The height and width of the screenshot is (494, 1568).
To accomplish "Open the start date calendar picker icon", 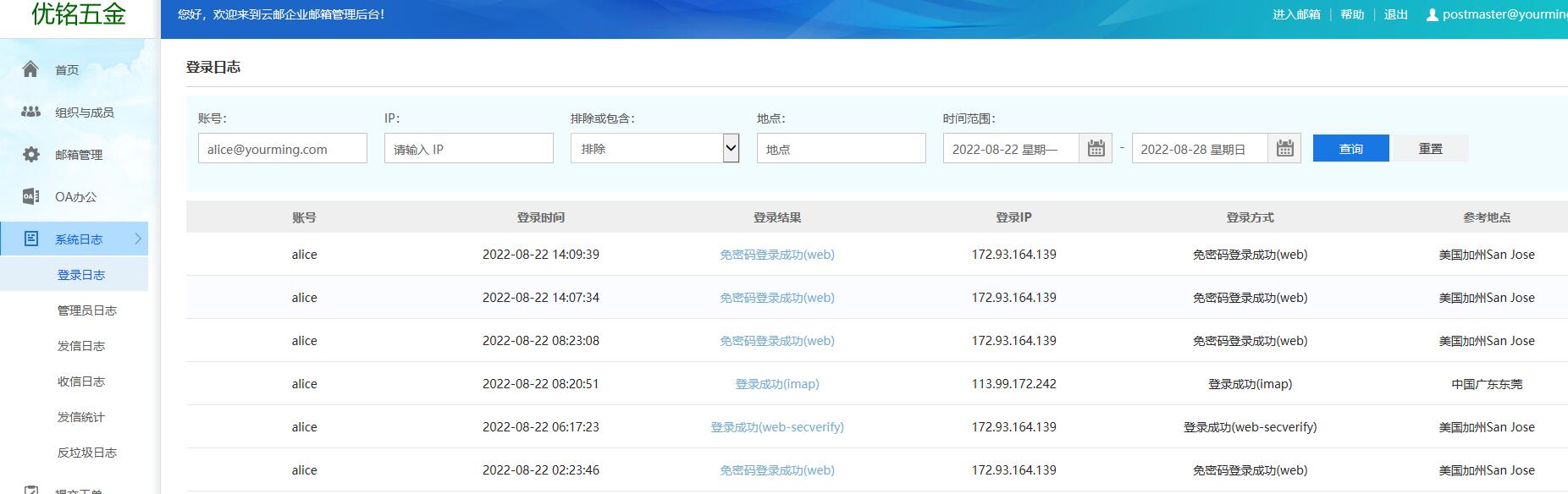I will (1096, 149).
